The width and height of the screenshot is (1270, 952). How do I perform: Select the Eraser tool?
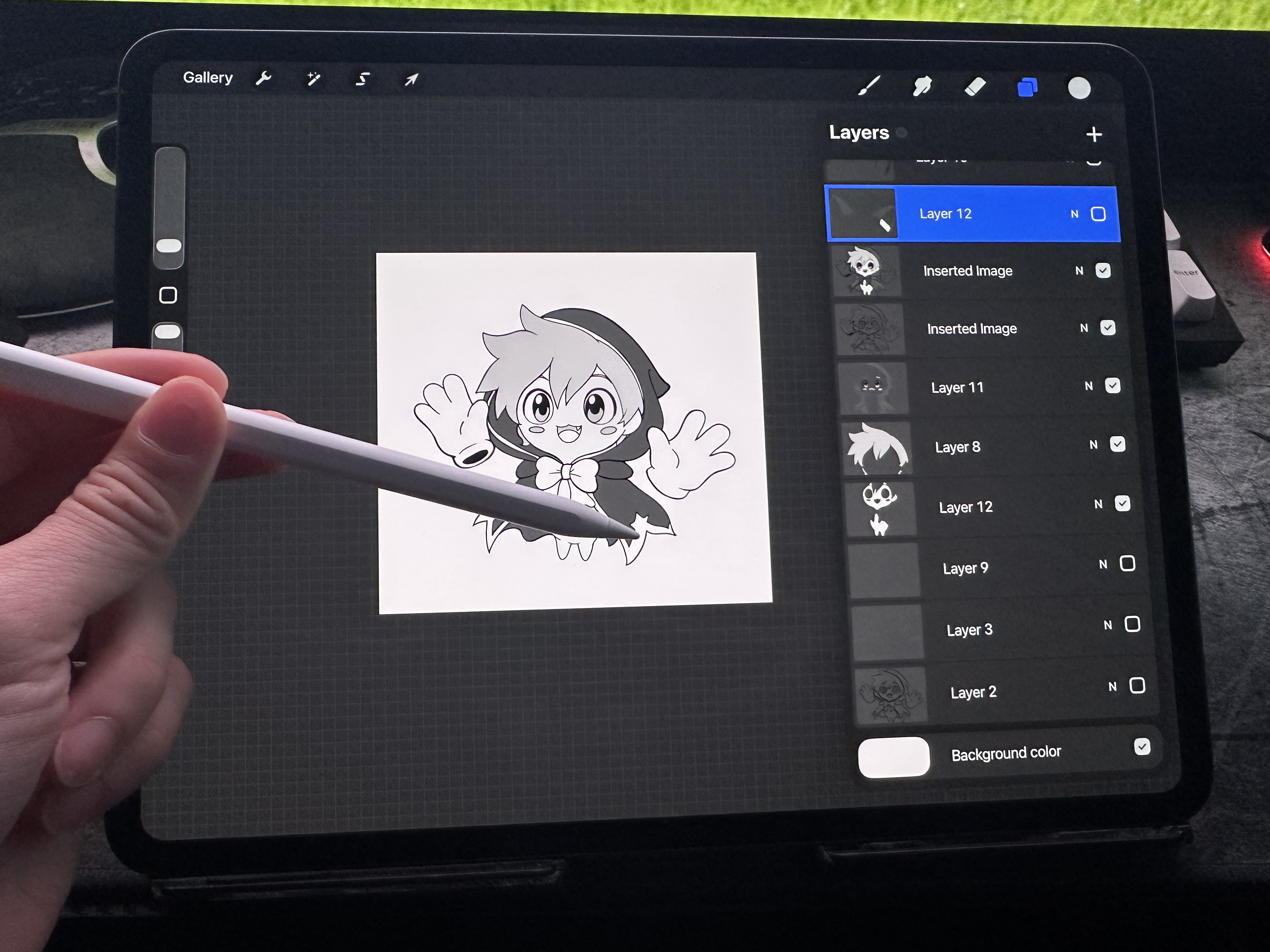[975, 87]
